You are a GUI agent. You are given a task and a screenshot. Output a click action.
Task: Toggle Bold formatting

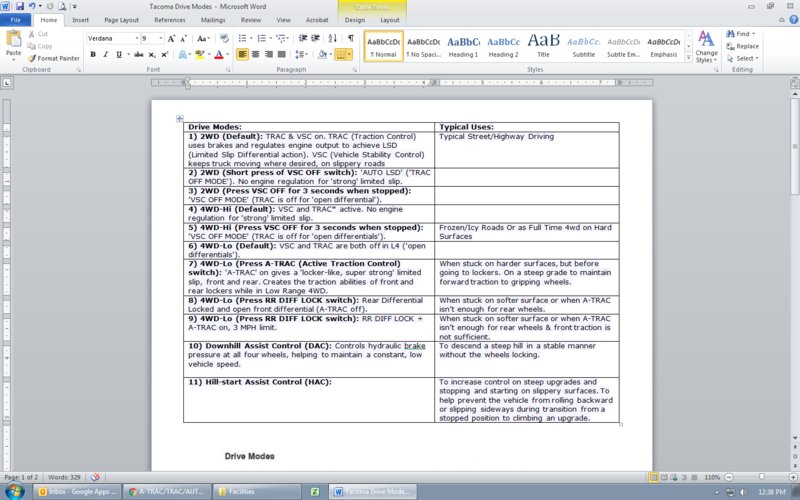pos(93,54)
